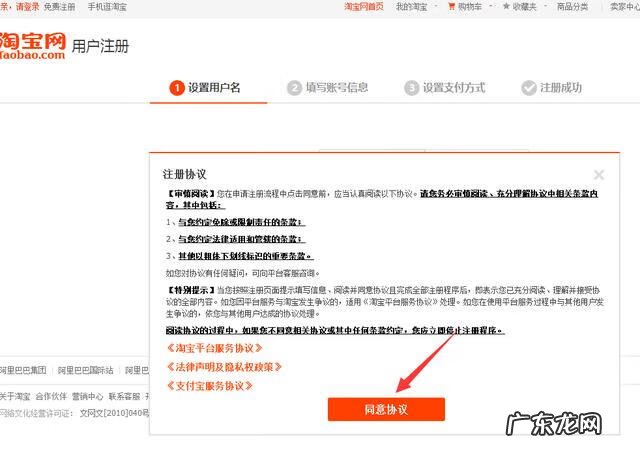Screen dimensions: 640x453
Task: Click the 【审慎阅读】 bold label
Action: (x=191, y=193)
